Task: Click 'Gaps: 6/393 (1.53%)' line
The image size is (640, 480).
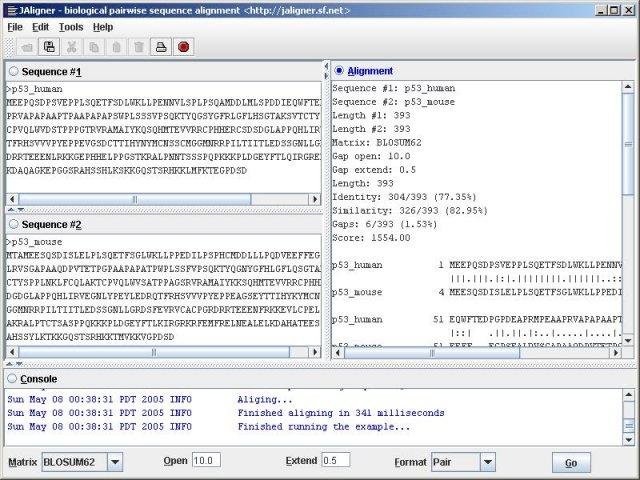Action: (x=384, y=224)
